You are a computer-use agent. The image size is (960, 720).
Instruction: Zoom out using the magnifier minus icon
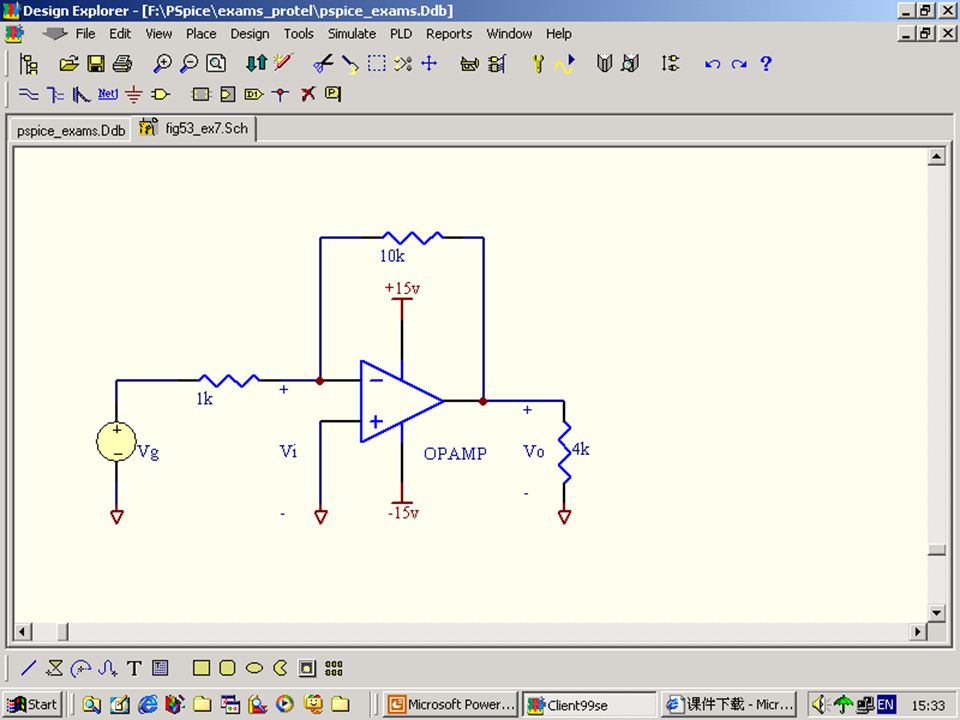pos(191,64)
